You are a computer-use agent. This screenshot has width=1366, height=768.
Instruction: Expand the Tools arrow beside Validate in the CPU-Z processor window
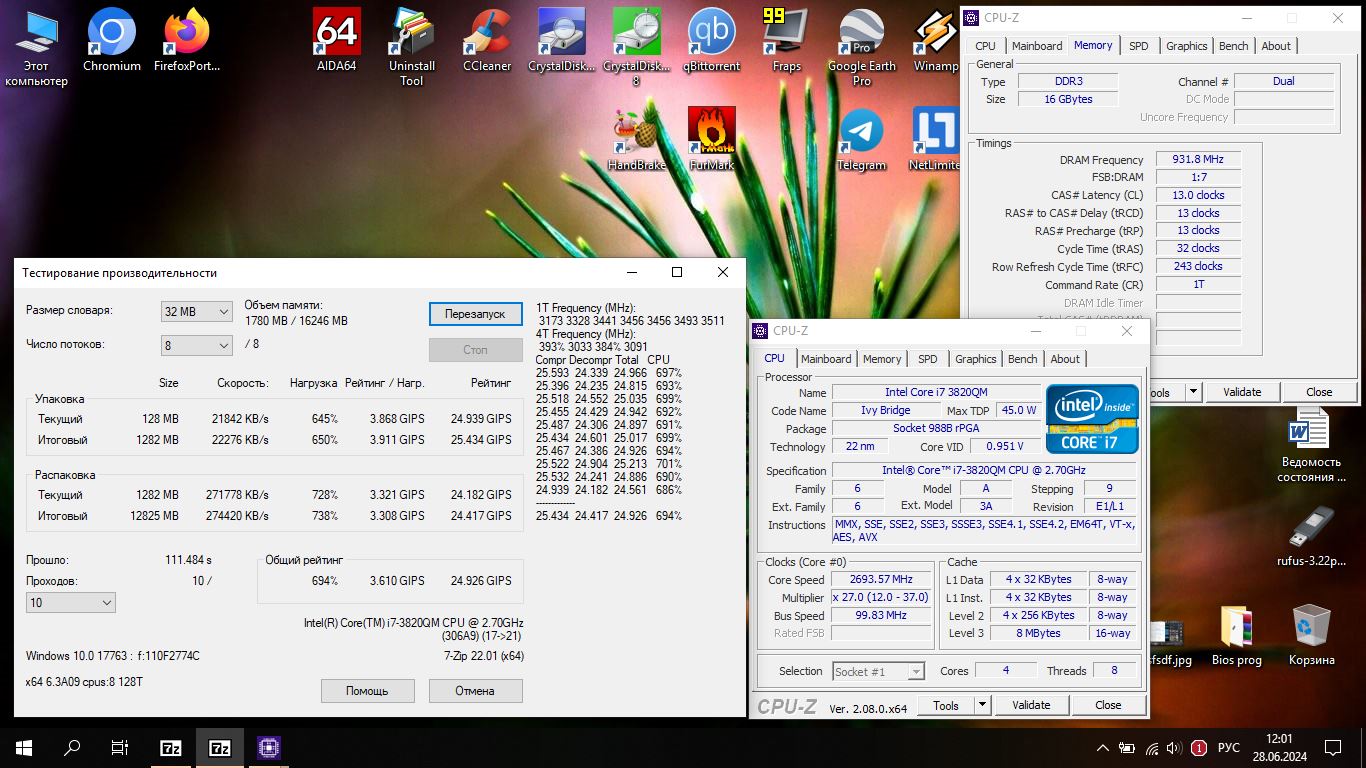pos(983,705)
